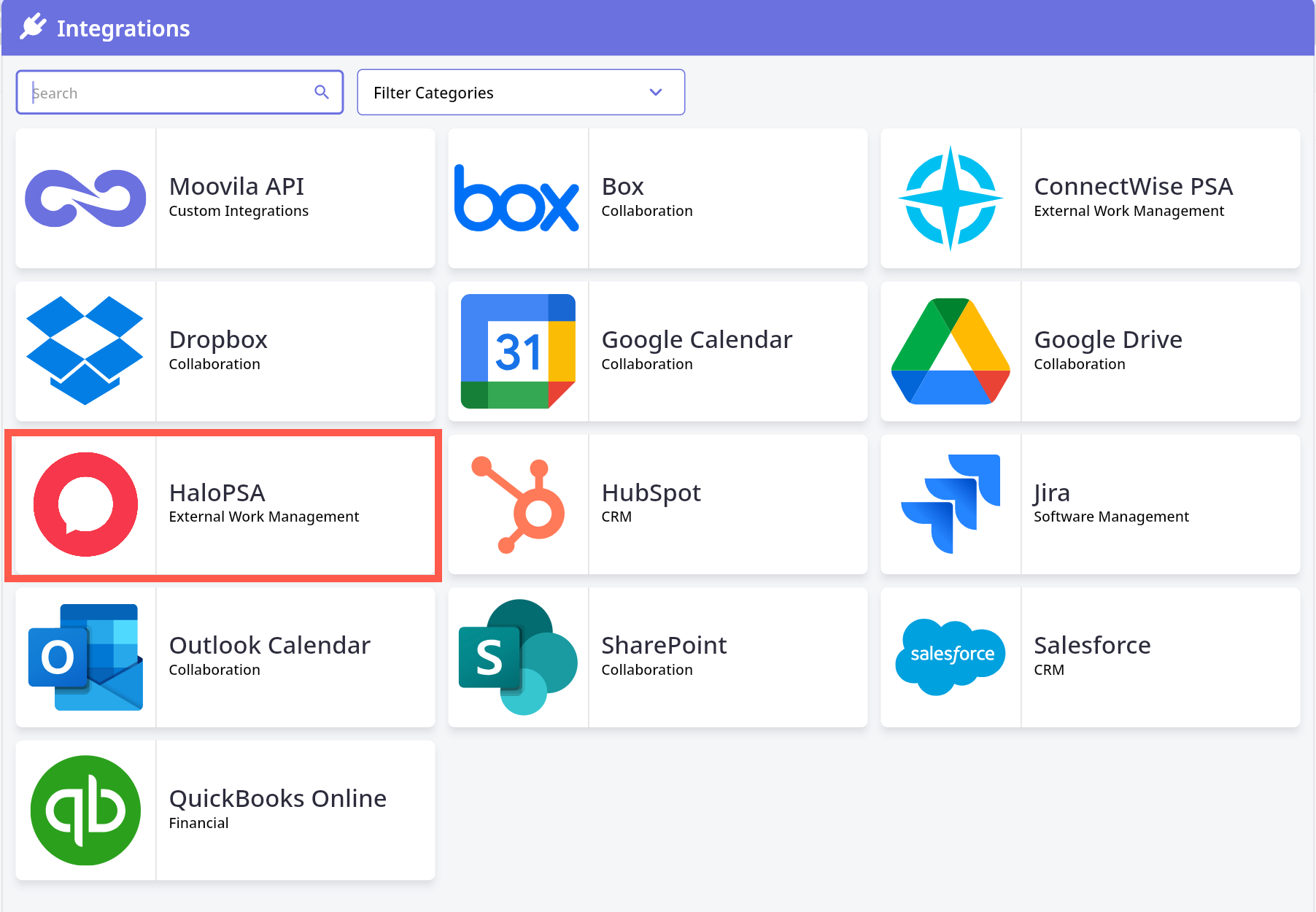Image resolution: width=1316 pixels, height=912 pixels.
Task: Select the Outlook Calendar icon
Action: pyautogui.click(x=85, y=657)
